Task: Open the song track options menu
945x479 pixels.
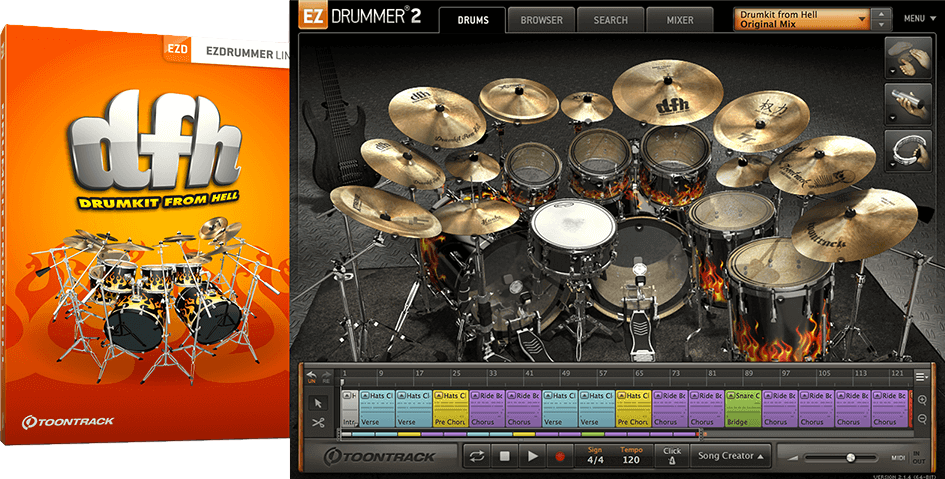Action: [x=920, y=377]
